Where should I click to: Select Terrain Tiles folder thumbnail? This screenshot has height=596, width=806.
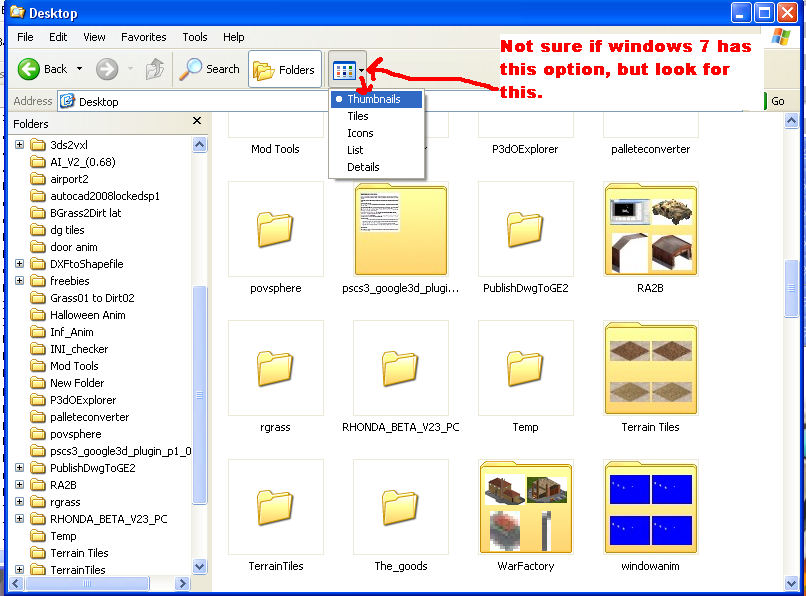(x=651, y=368)
